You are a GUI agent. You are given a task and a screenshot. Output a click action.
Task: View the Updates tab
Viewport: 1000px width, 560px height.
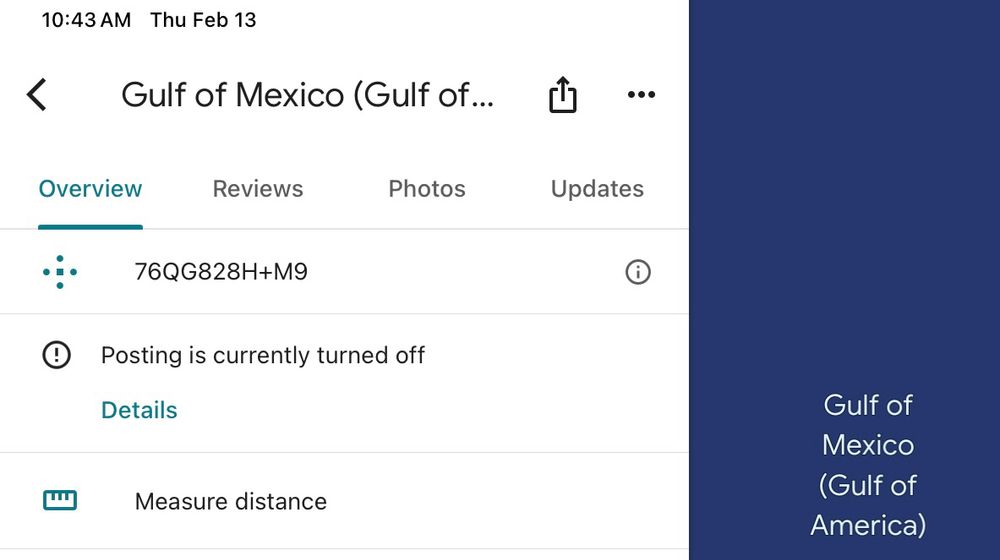(597, 189)
